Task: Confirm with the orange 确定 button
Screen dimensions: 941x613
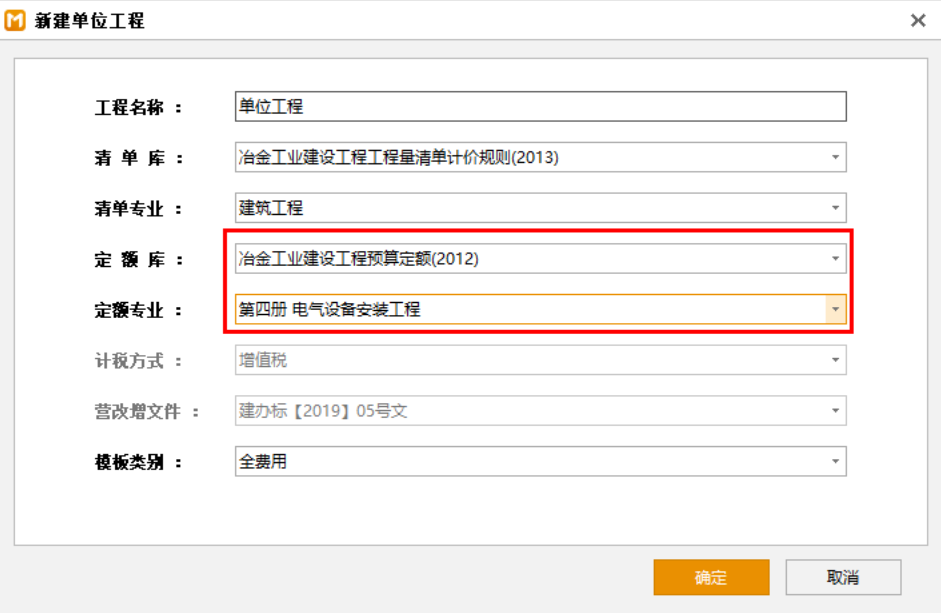Action: click(711, 577)
